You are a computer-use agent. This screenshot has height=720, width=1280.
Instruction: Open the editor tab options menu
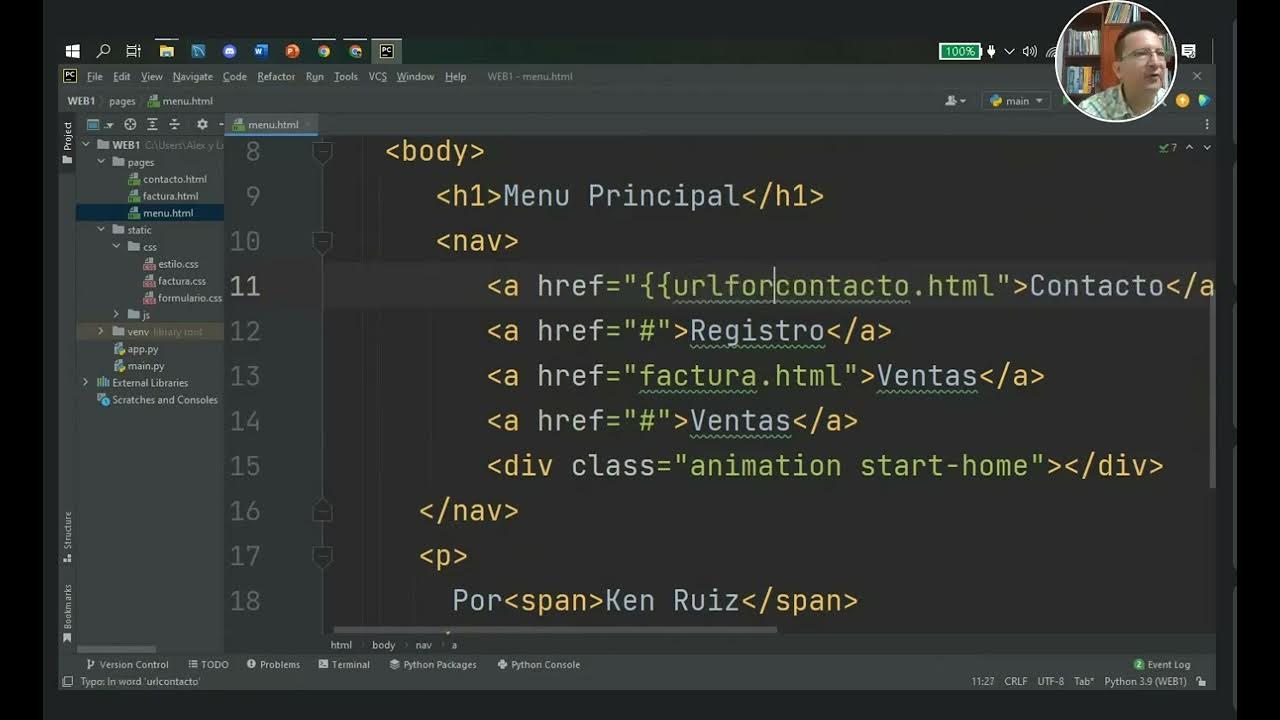click(x=1207, y=125)
